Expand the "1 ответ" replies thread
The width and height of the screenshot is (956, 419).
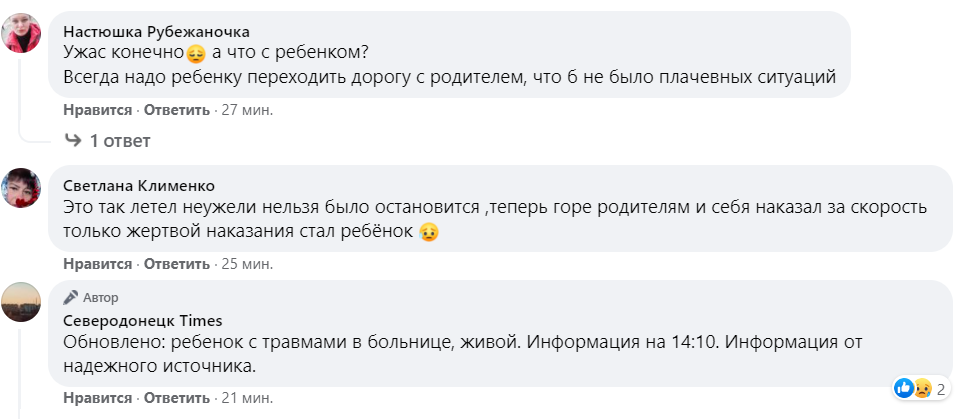[120, 140]
